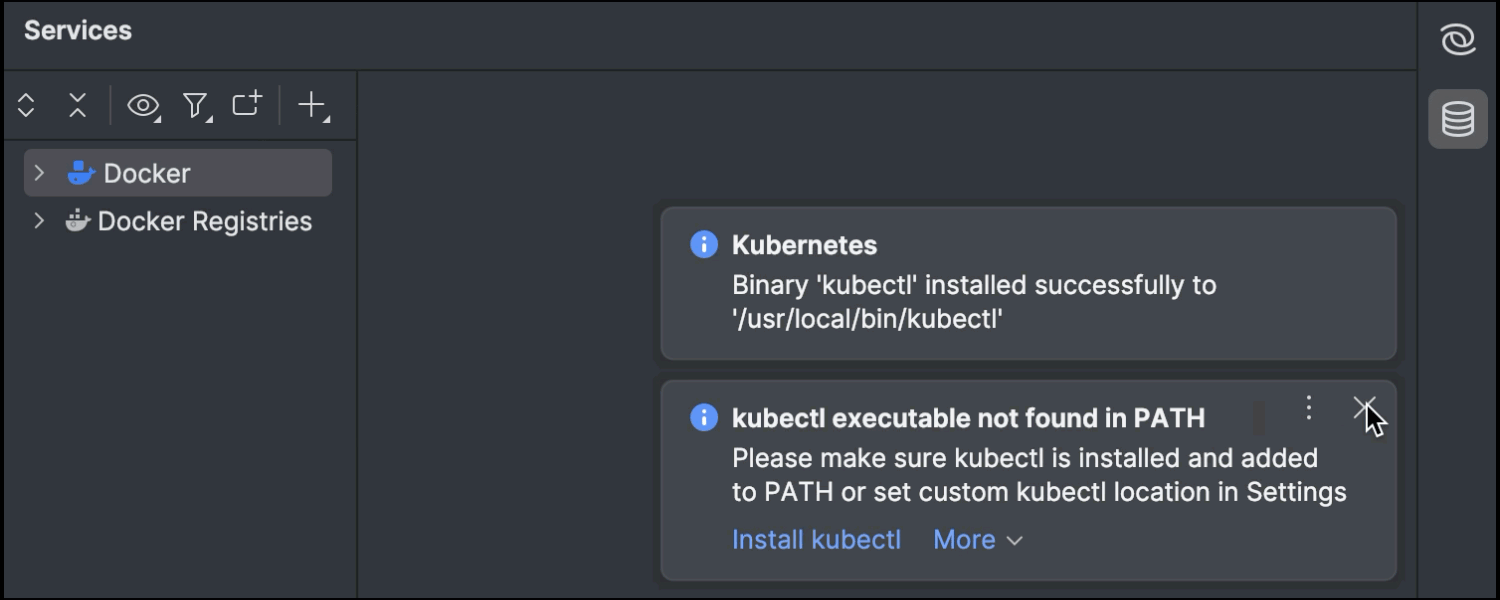Screen dimensions: 1500x600
Task: Open the Database tool window icon
Action: click(1457, 119)
